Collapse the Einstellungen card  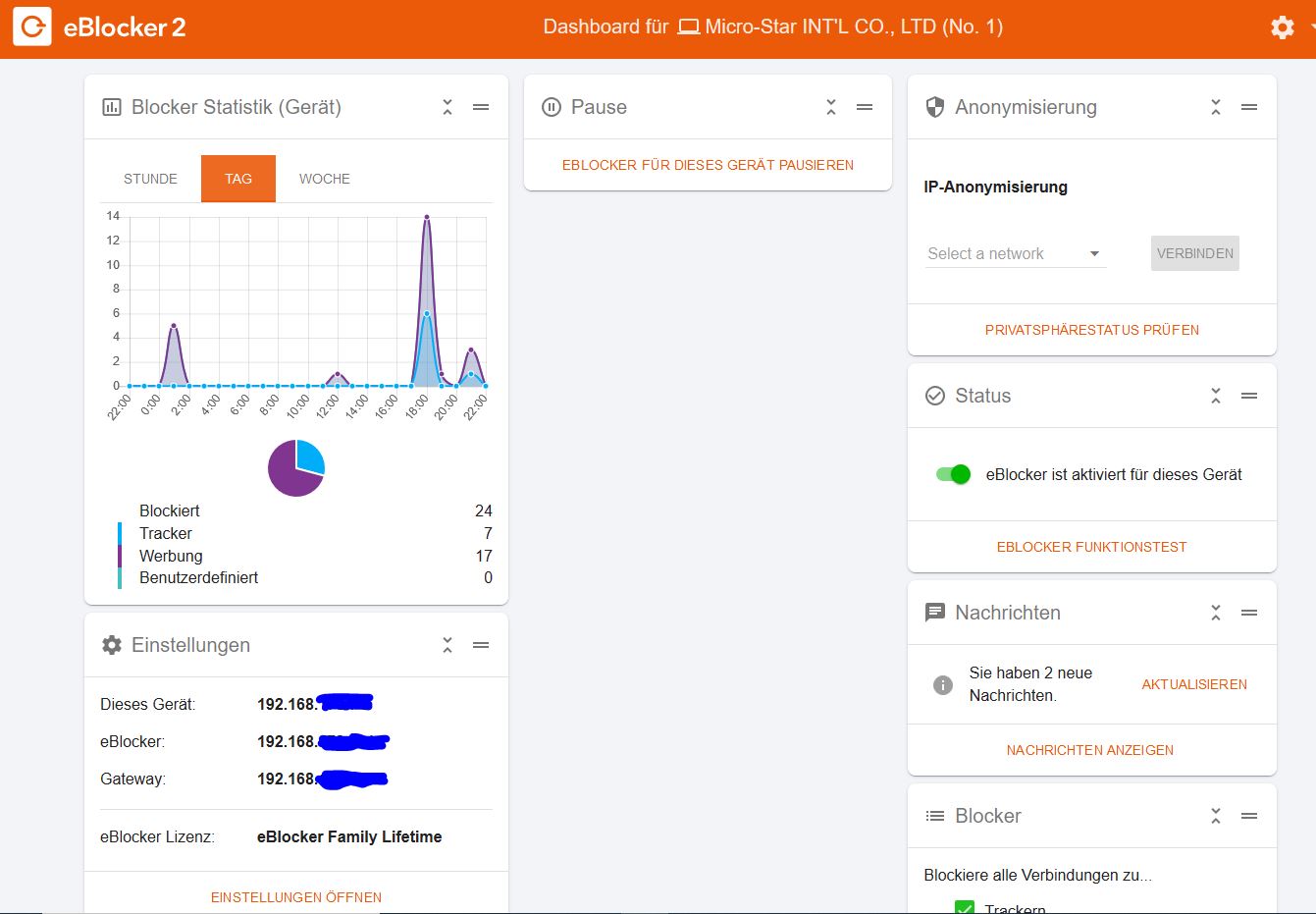(447, 645)
